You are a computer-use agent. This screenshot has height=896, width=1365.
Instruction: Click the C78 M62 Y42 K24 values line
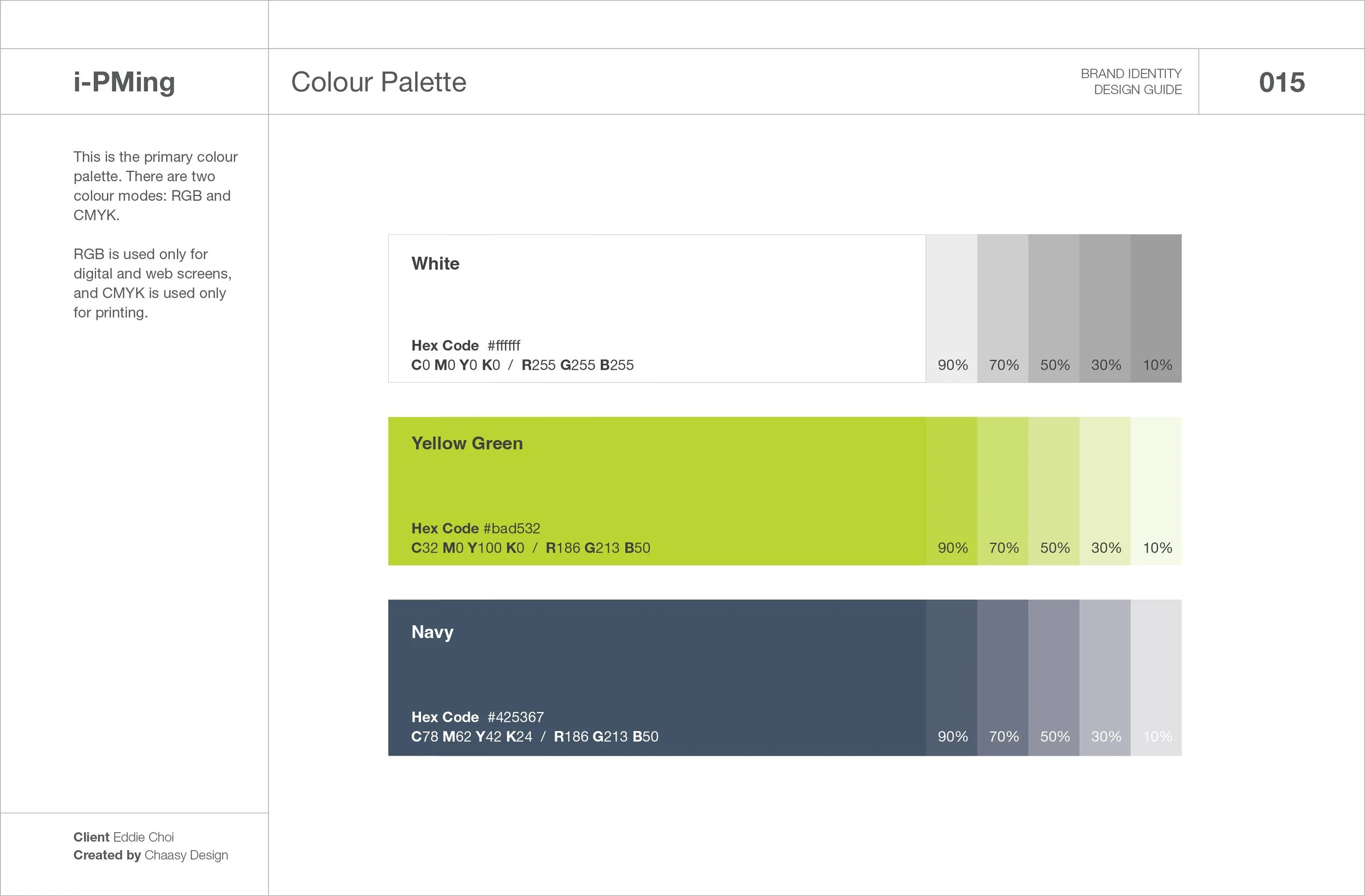pyautogui.click(x=535, y=737)
